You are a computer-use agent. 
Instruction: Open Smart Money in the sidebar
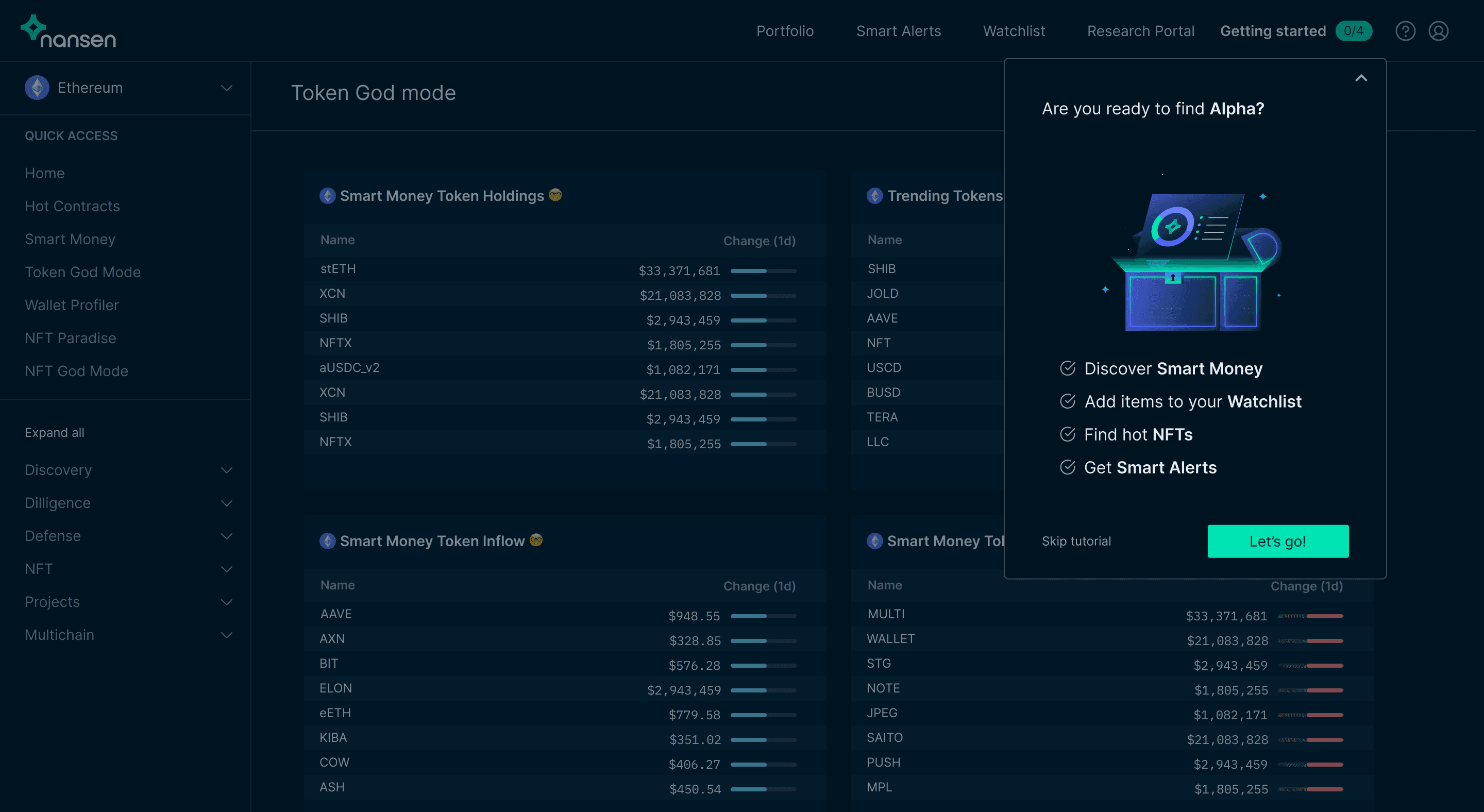pyautogui.click(x=70, y=239)
